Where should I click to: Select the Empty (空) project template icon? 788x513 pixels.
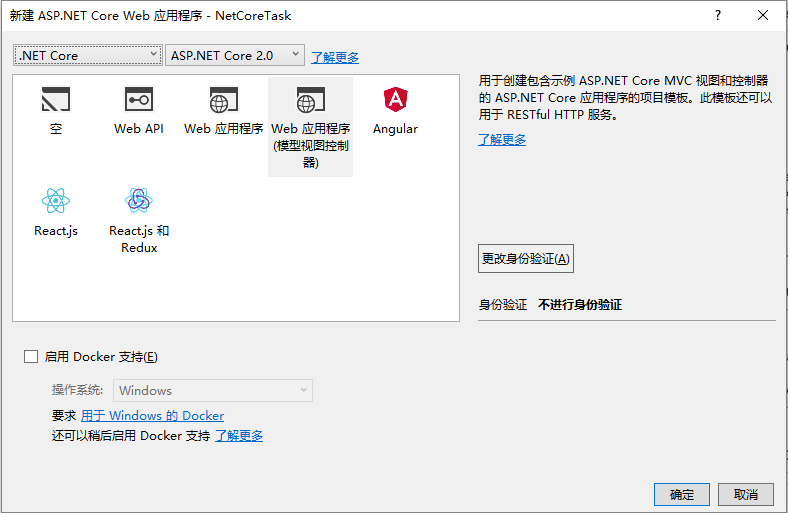[x=56, y=99]
